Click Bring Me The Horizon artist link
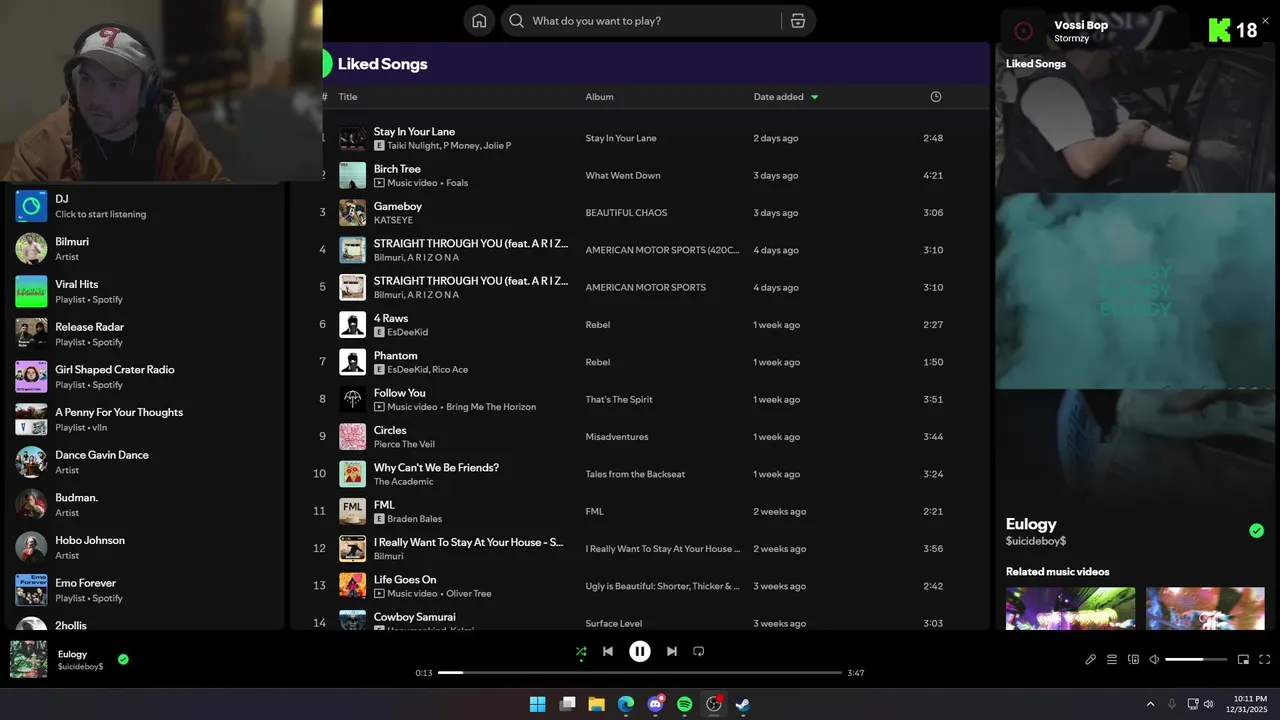Screen dimensions: 1280x720 click(x=491, y=407)
